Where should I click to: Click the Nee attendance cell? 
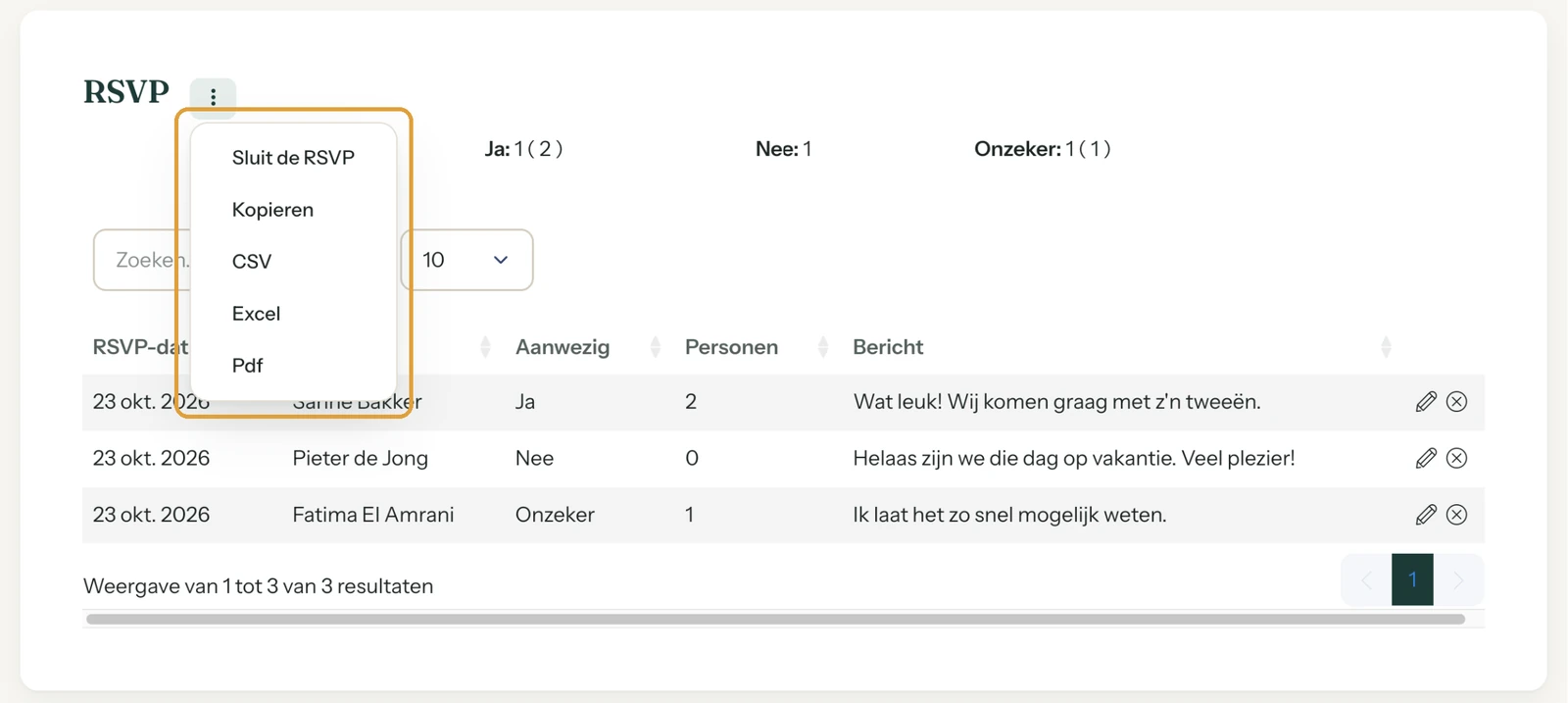tap(534, 458)
